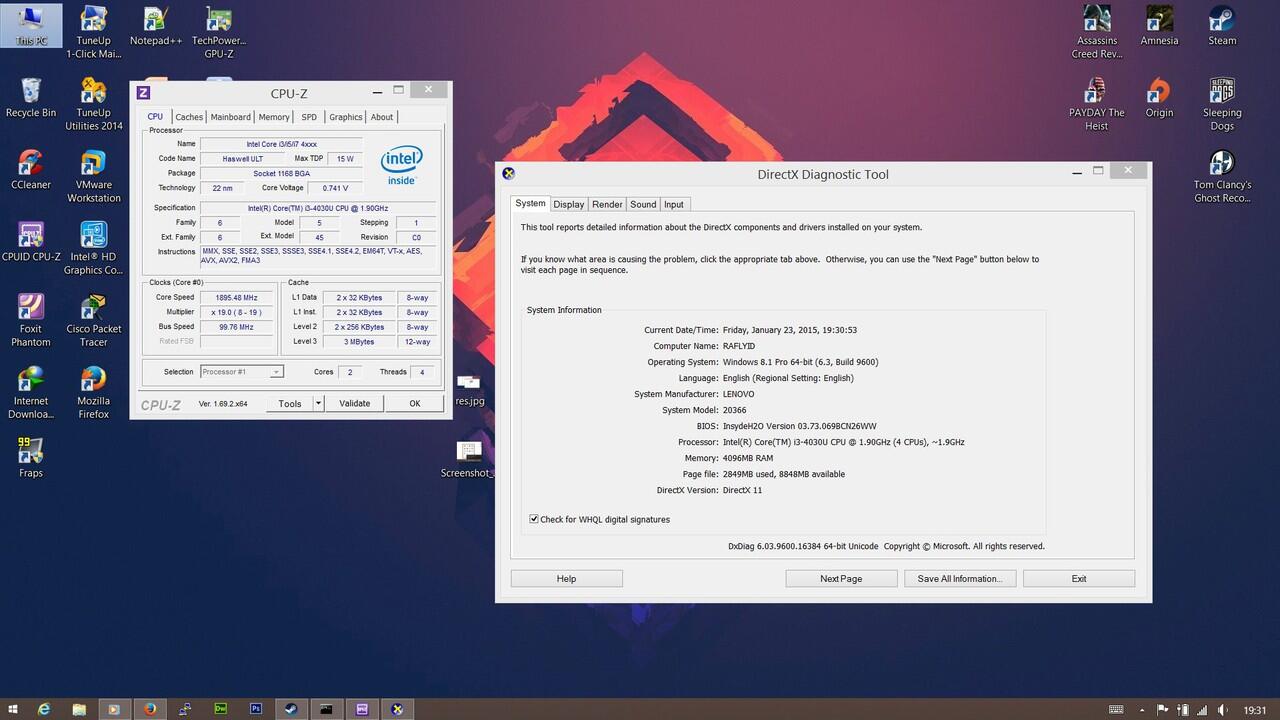Launch Foxit Phantom desktop shortcut
The width and height of the screenshot is (1280, 720).
point(31,320)
